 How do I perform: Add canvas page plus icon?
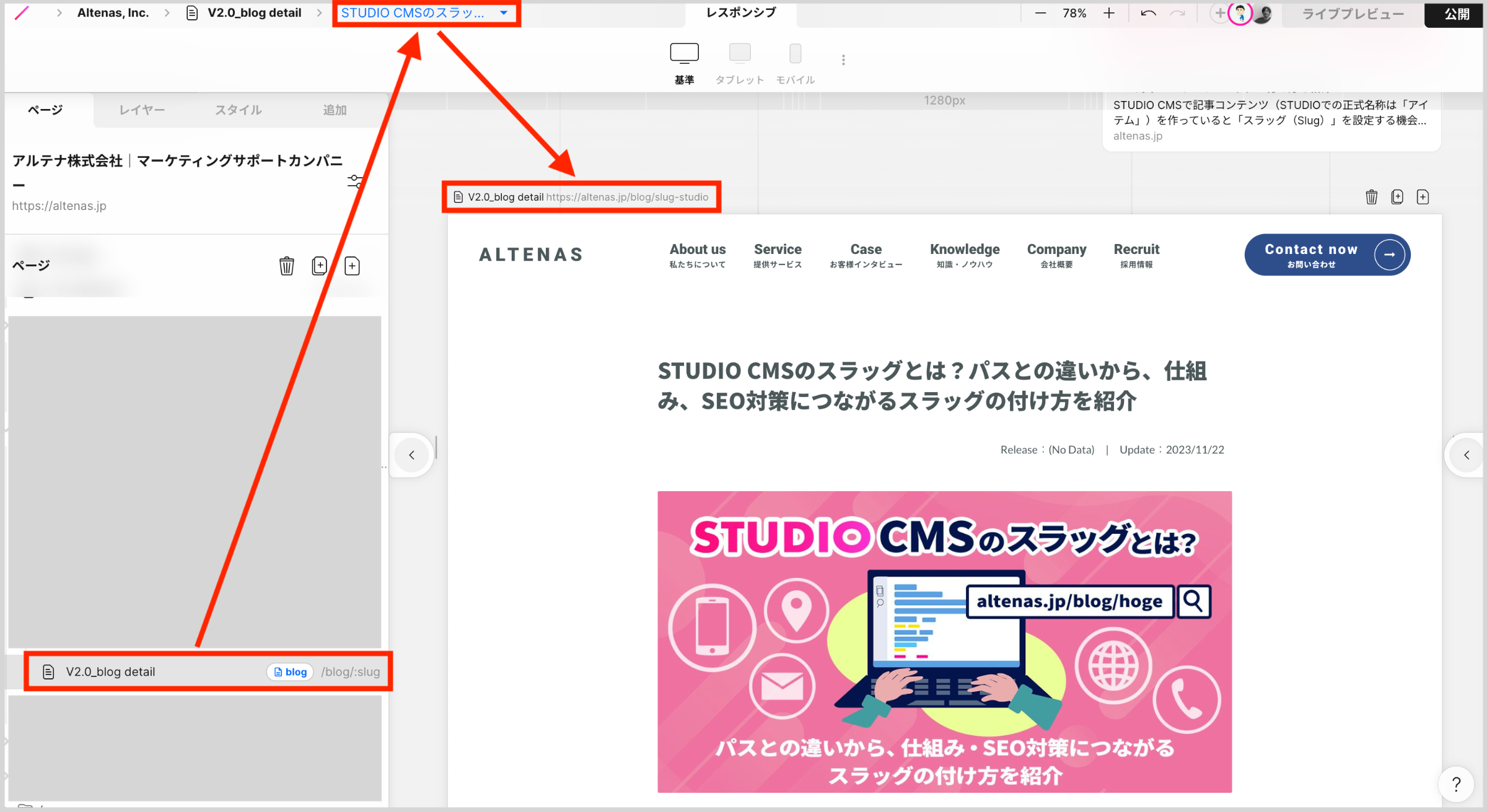click(1423, 197)
